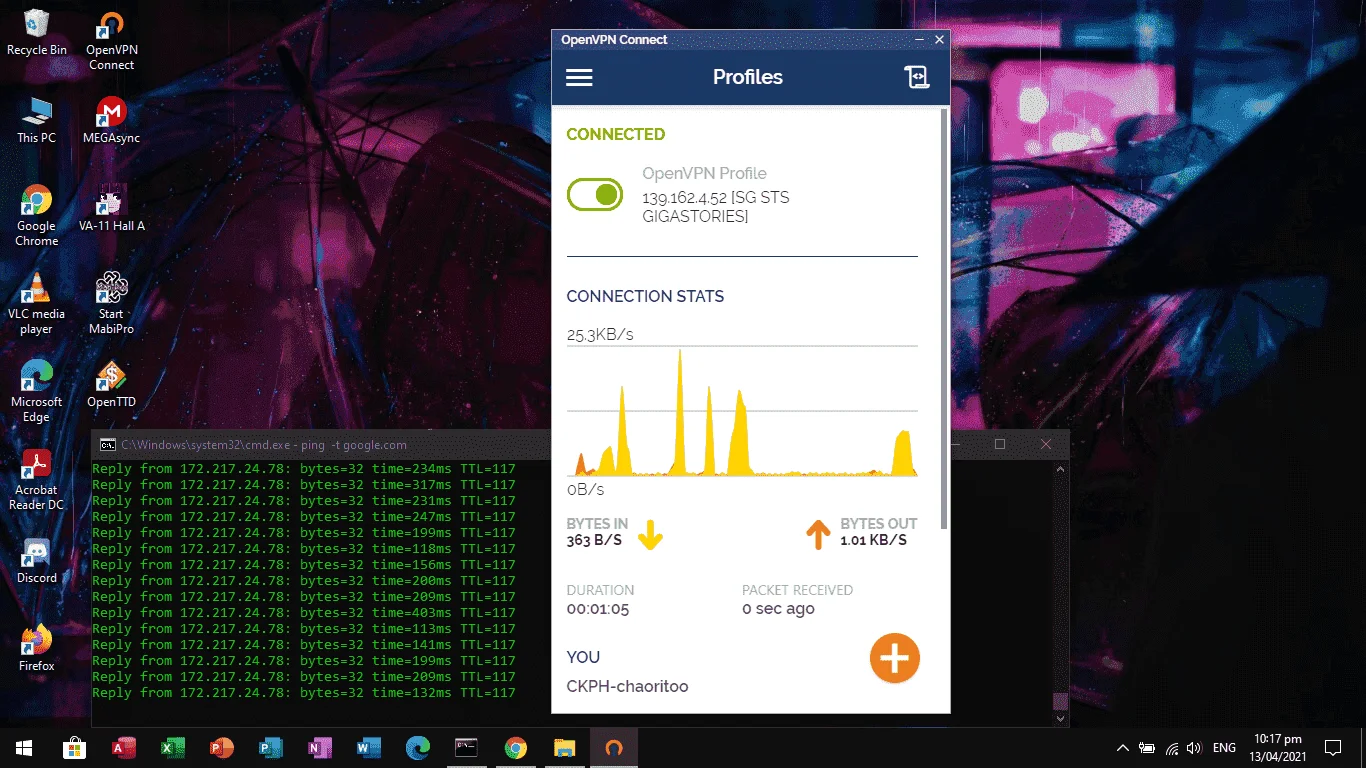Open the Windows Start menu

pos(24,748)
